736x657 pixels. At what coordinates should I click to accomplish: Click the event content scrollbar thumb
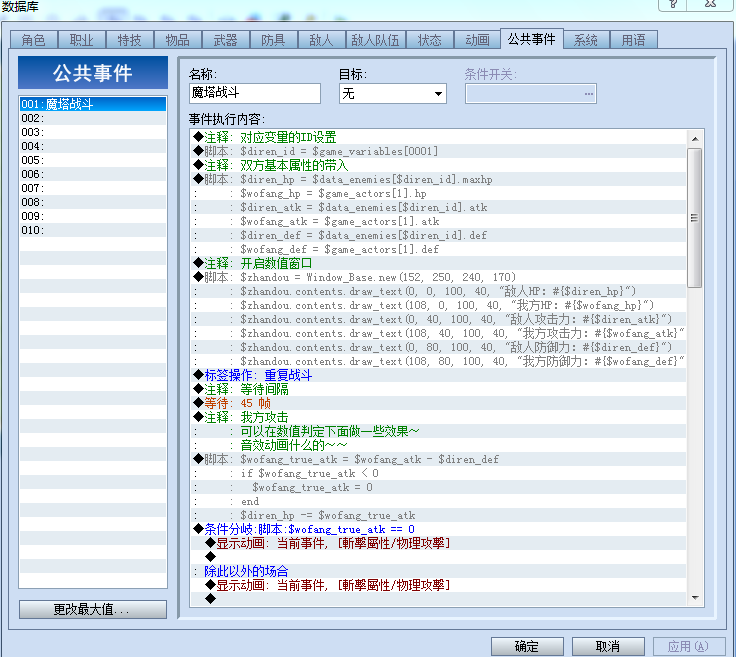click(x=695, y=217)
